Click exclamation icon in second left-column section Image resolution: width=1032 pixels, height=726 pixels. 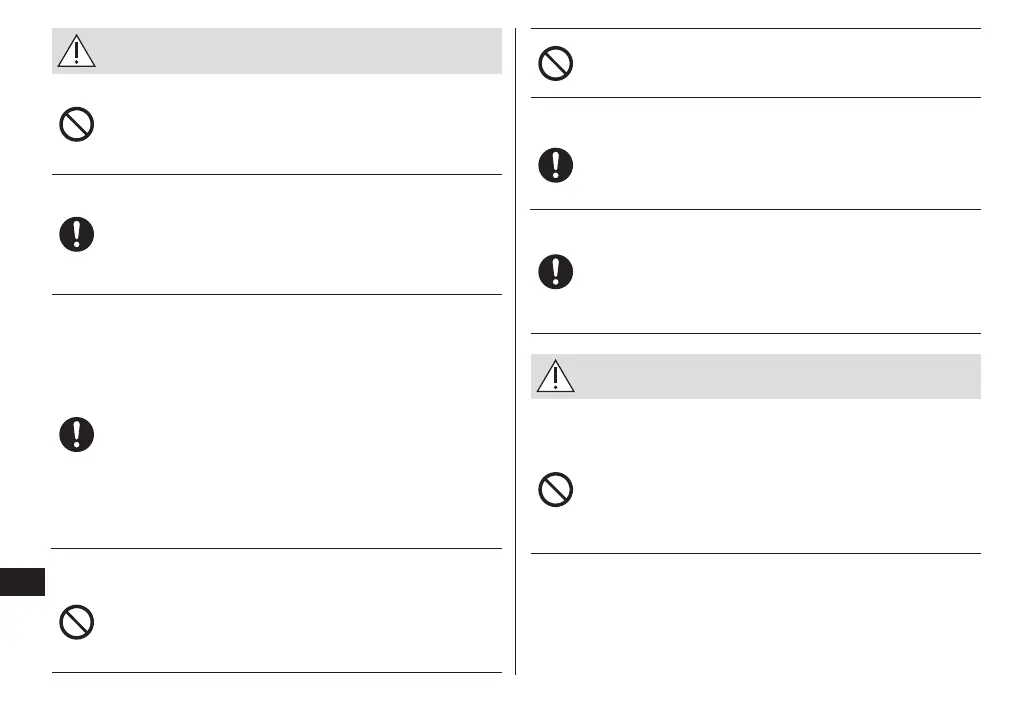click(76, 234)
